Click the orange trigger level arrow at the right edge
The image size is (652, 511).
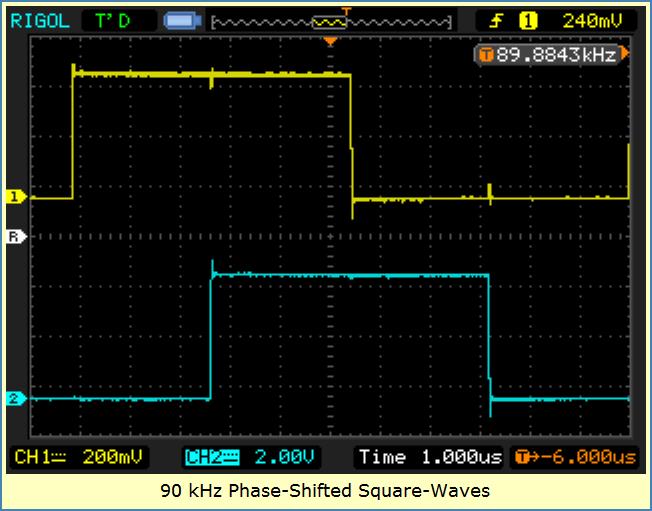(625, 54)
